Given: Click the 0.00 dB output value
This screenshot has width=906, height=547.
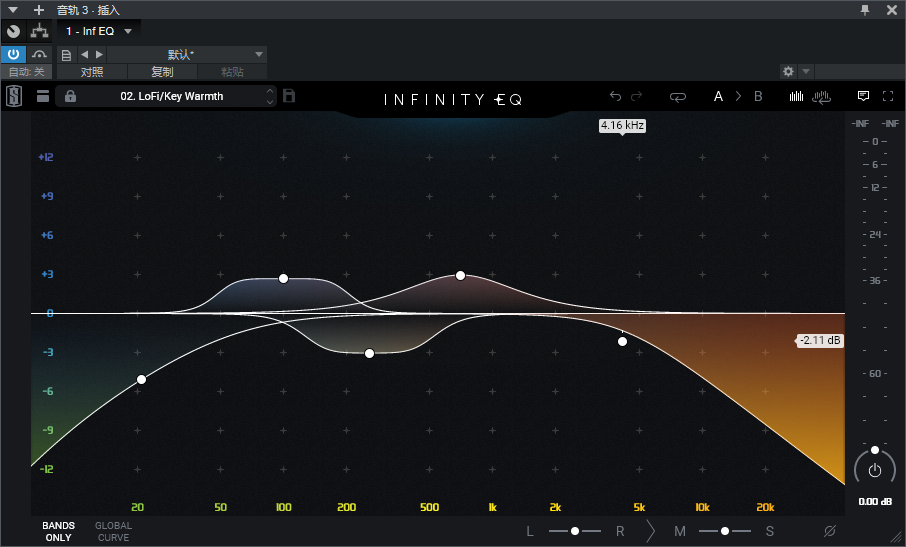Looking at the screenshot, I should (x=875, y=501).
